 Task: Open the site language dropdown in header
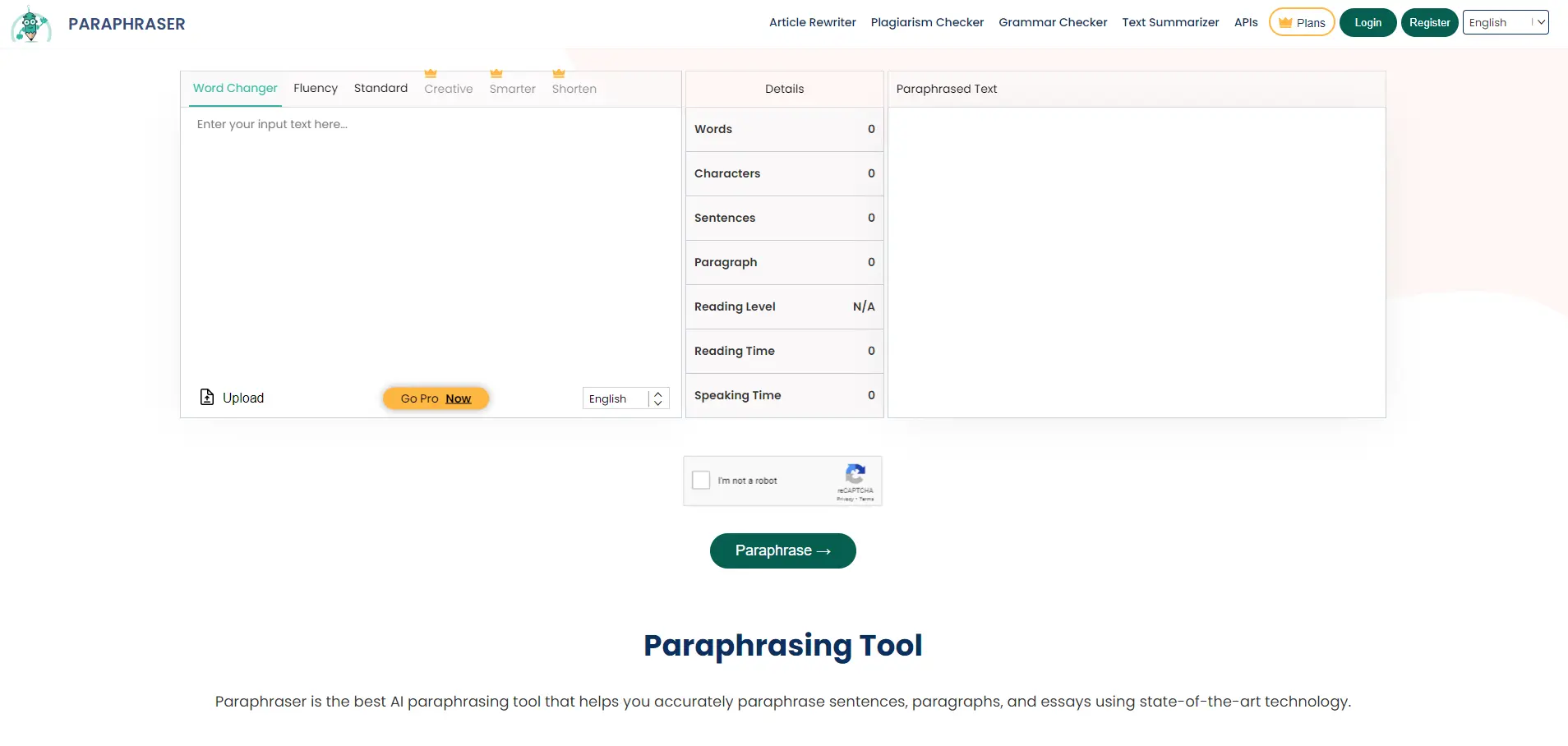click(1506, 22)
